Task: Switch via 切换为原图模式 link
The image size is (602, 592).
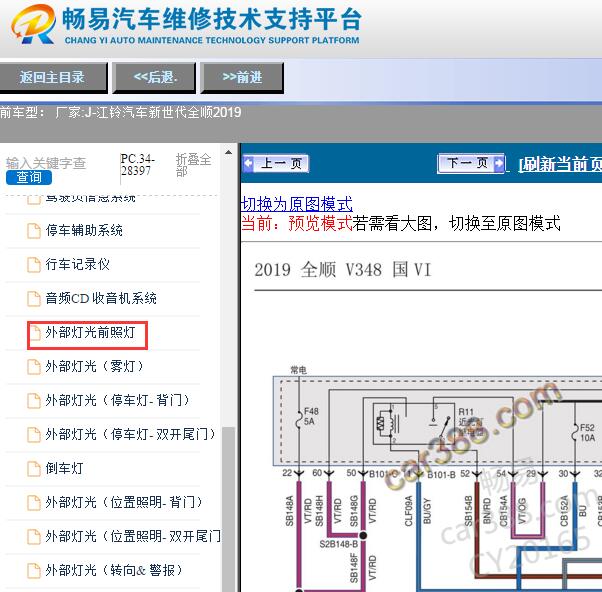Action: coord(297,204)
